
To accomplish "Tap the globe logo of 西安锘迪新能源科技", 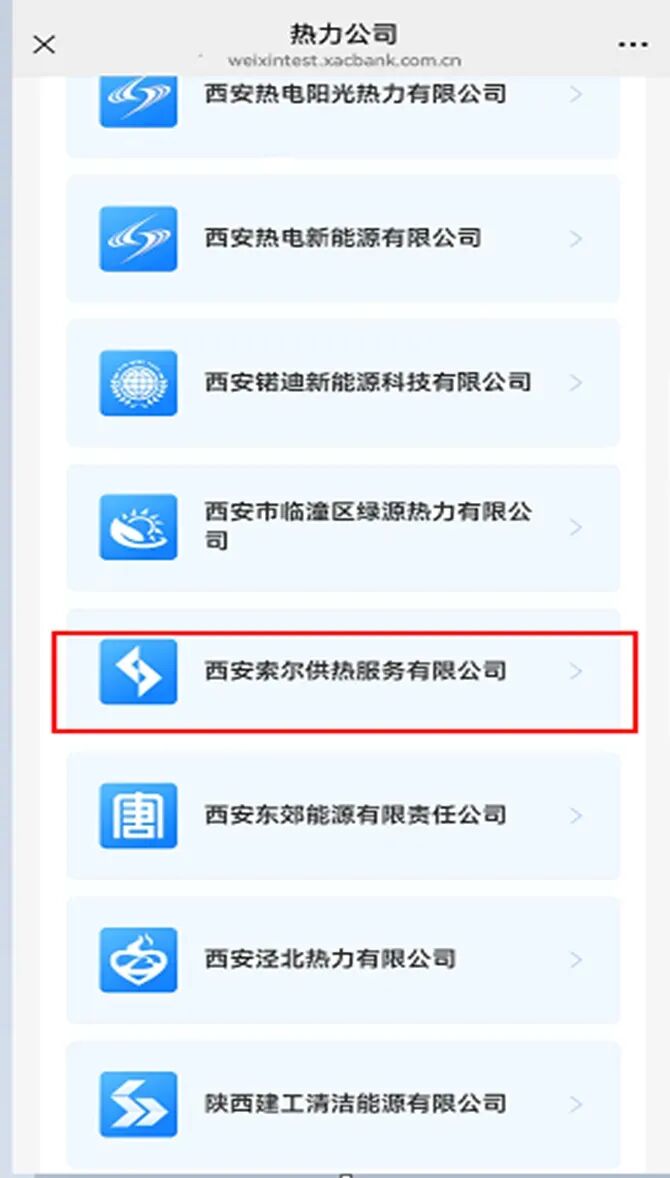I will pos(139,383).
